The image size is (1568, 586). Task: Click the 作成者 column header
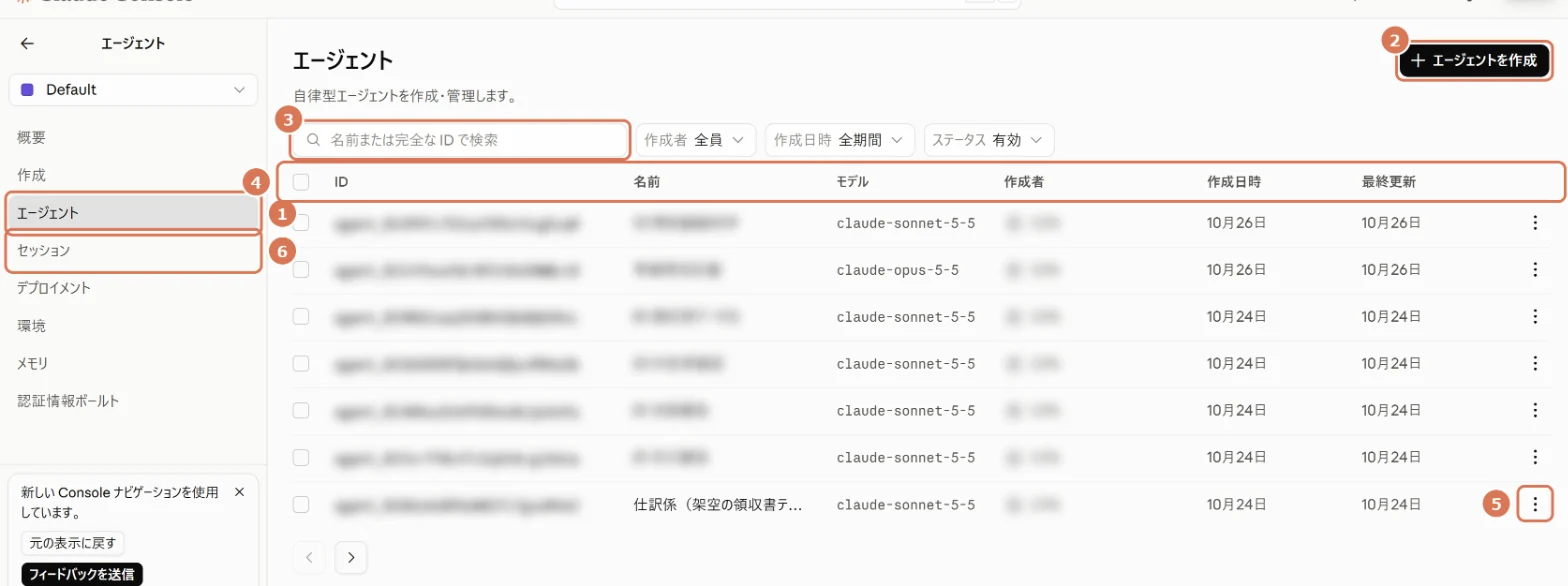[1024, 182]
